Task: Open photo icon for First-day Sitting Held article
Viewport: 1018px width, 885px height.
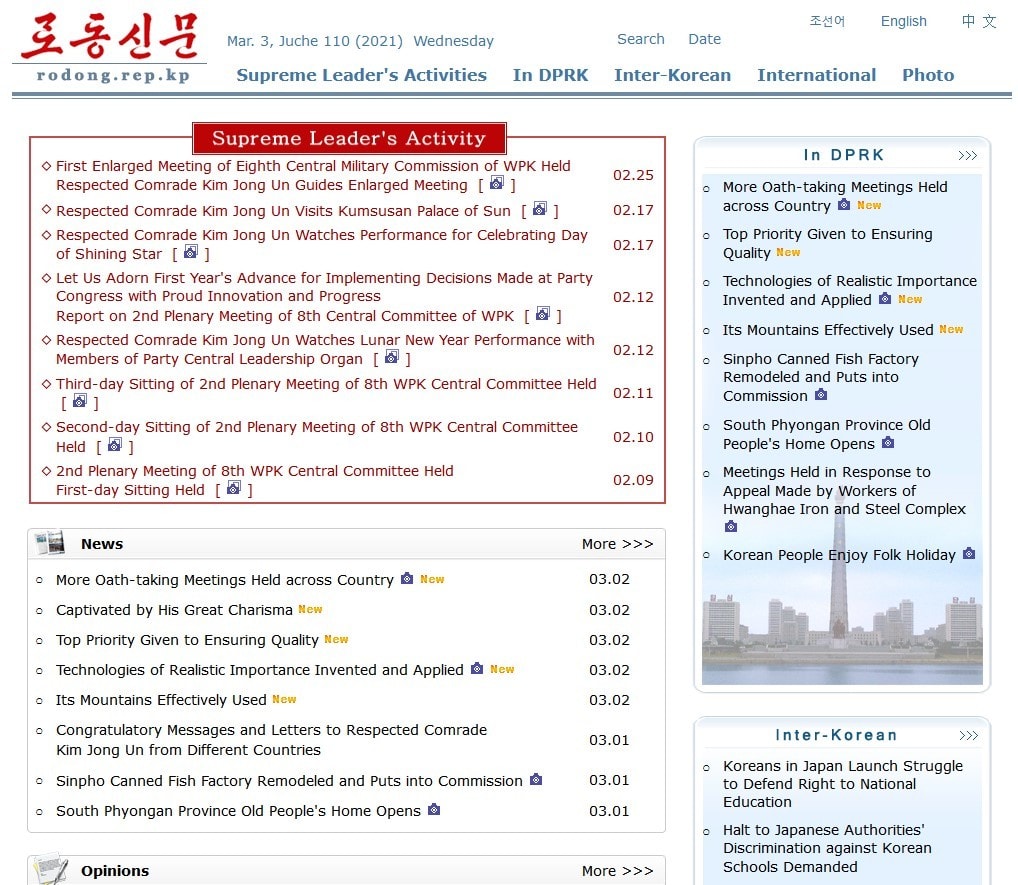Action: coord(234,488)
